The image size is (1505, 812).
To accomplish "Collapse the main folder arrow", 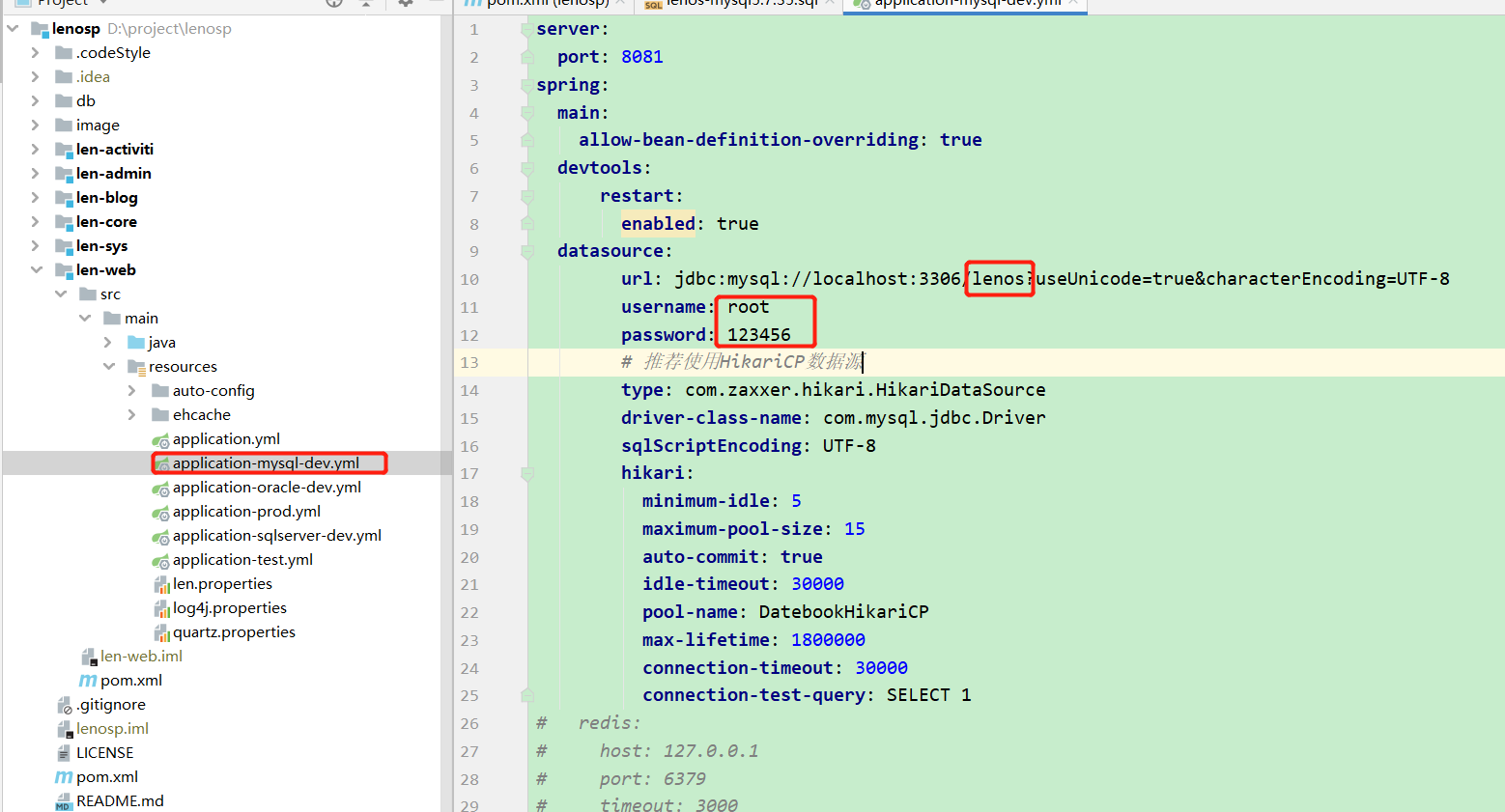I will click(x=85, y=319).
